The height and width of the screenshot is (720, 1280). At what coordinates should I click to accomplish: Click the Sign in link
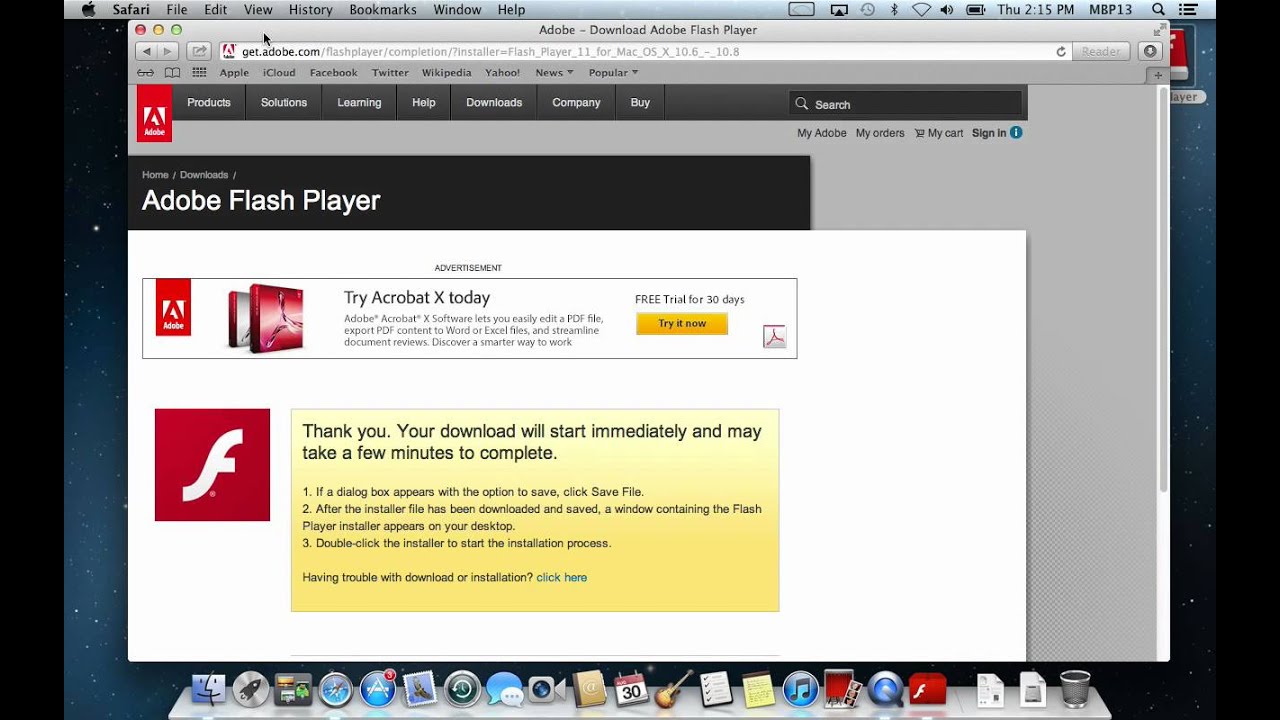(x=989, y=133)
